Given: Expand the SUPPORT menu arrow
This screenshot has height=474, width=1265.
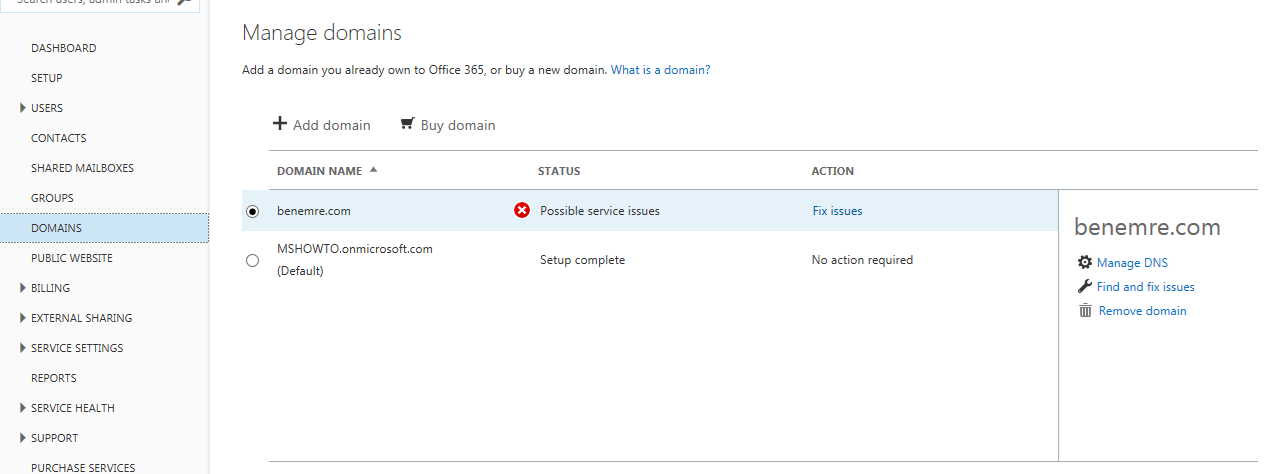Looking at the screenshot, I should (x=23, y=438).
